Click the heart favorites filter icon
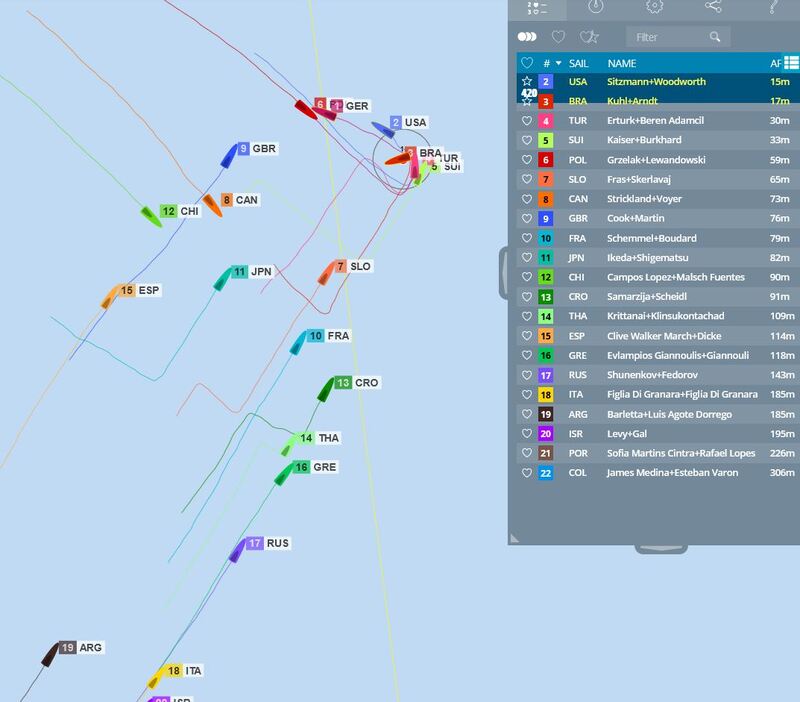The height and width of the screenshot is (702, 800). pos(559,37)
